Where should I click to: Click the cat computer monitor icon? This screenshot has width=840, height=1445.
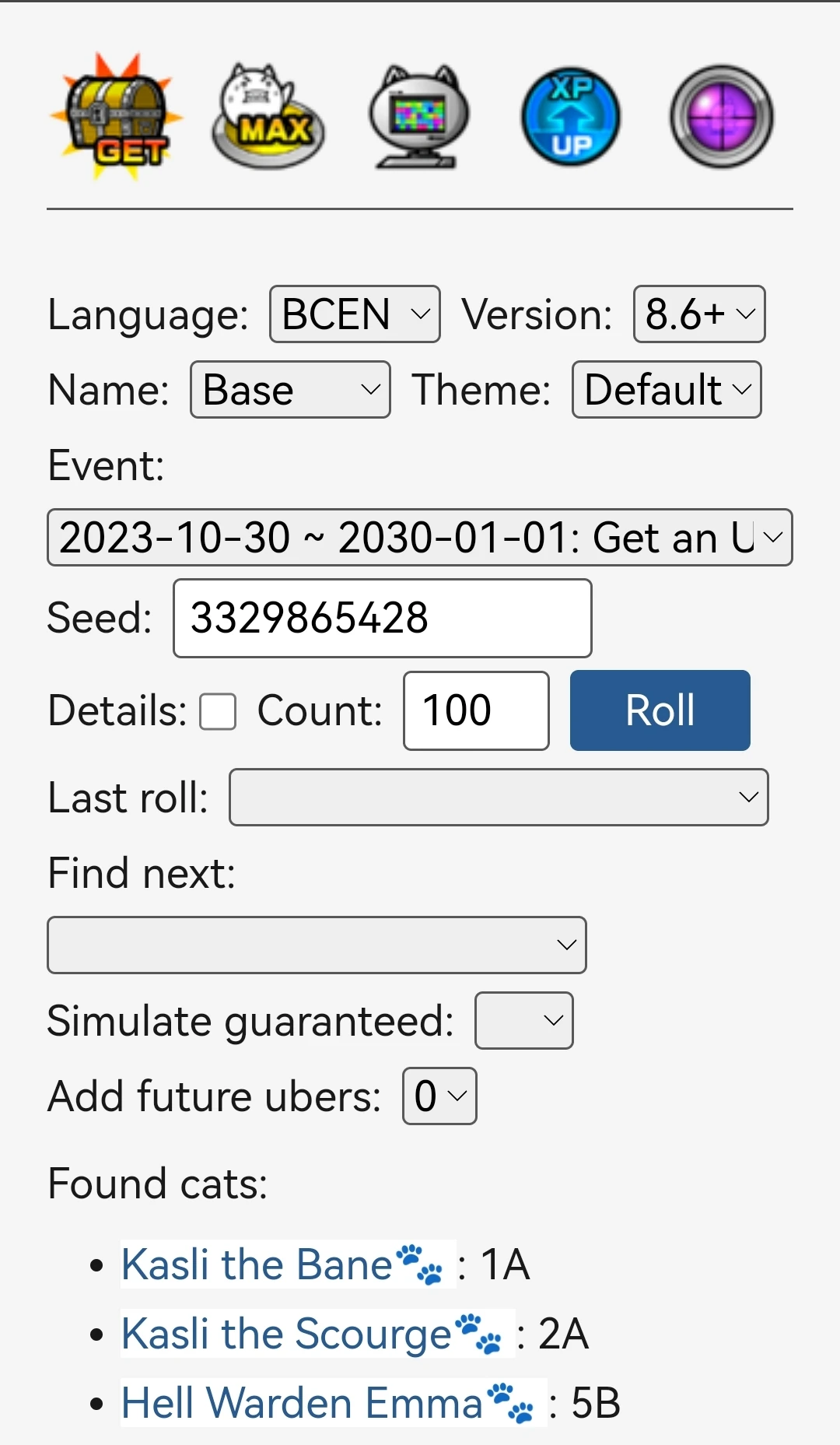[x=419, y=117]
